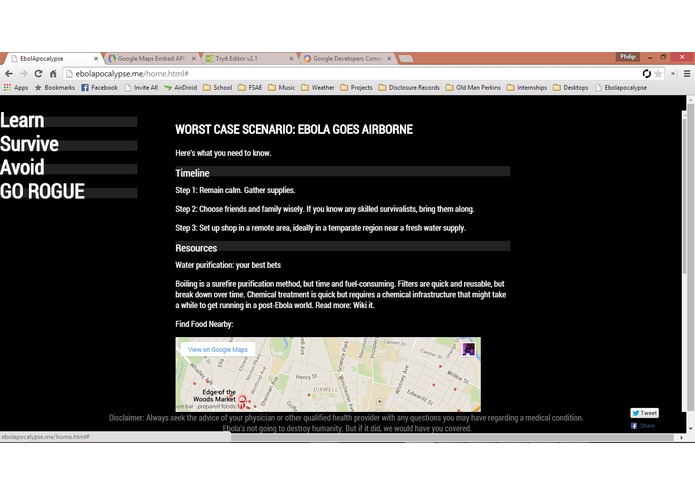695x494 pixels.
Task: Switch to the Google Developers Console tab
Action: click(x=344, y=58)
